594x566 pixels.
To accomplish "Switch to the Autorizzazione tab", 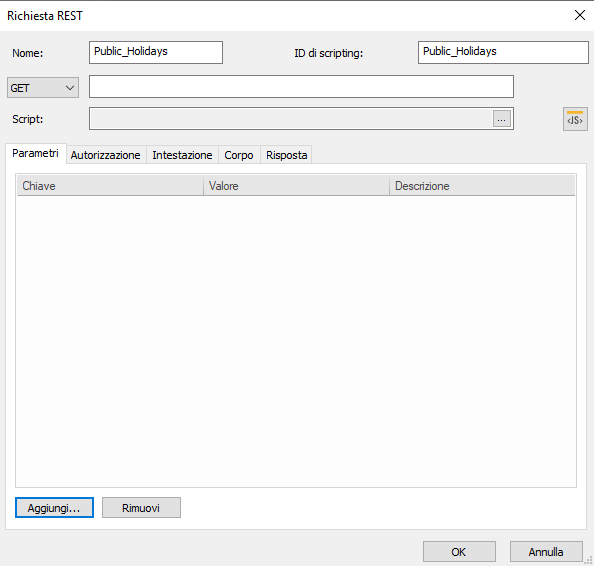I will (x=105, y=155).
